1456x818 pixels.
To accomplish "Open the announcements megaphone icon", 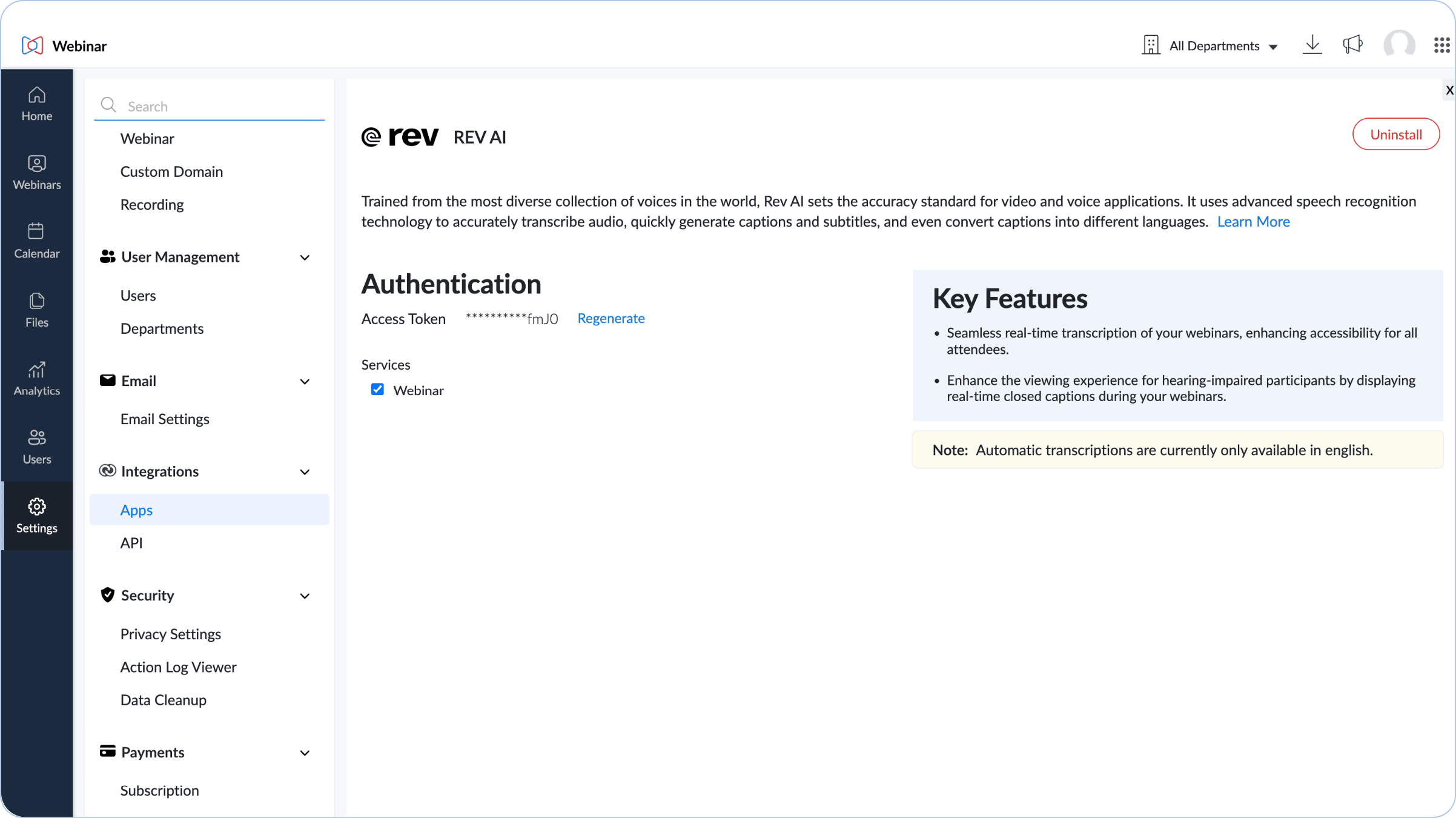I will pyautogui.click(x=1353, y=44).
